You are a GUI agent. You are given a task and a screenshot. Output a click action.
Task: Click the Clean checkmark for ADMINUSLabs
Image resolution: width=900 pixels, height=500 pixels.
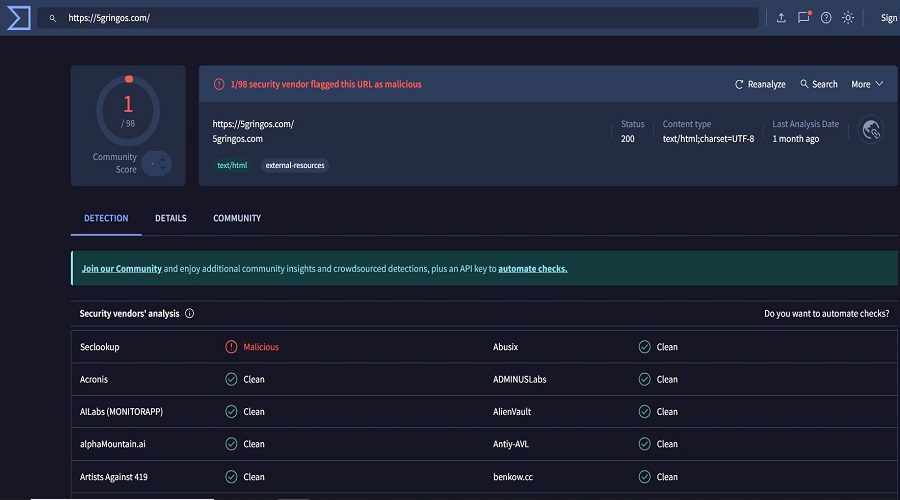[x=644, y=379]
